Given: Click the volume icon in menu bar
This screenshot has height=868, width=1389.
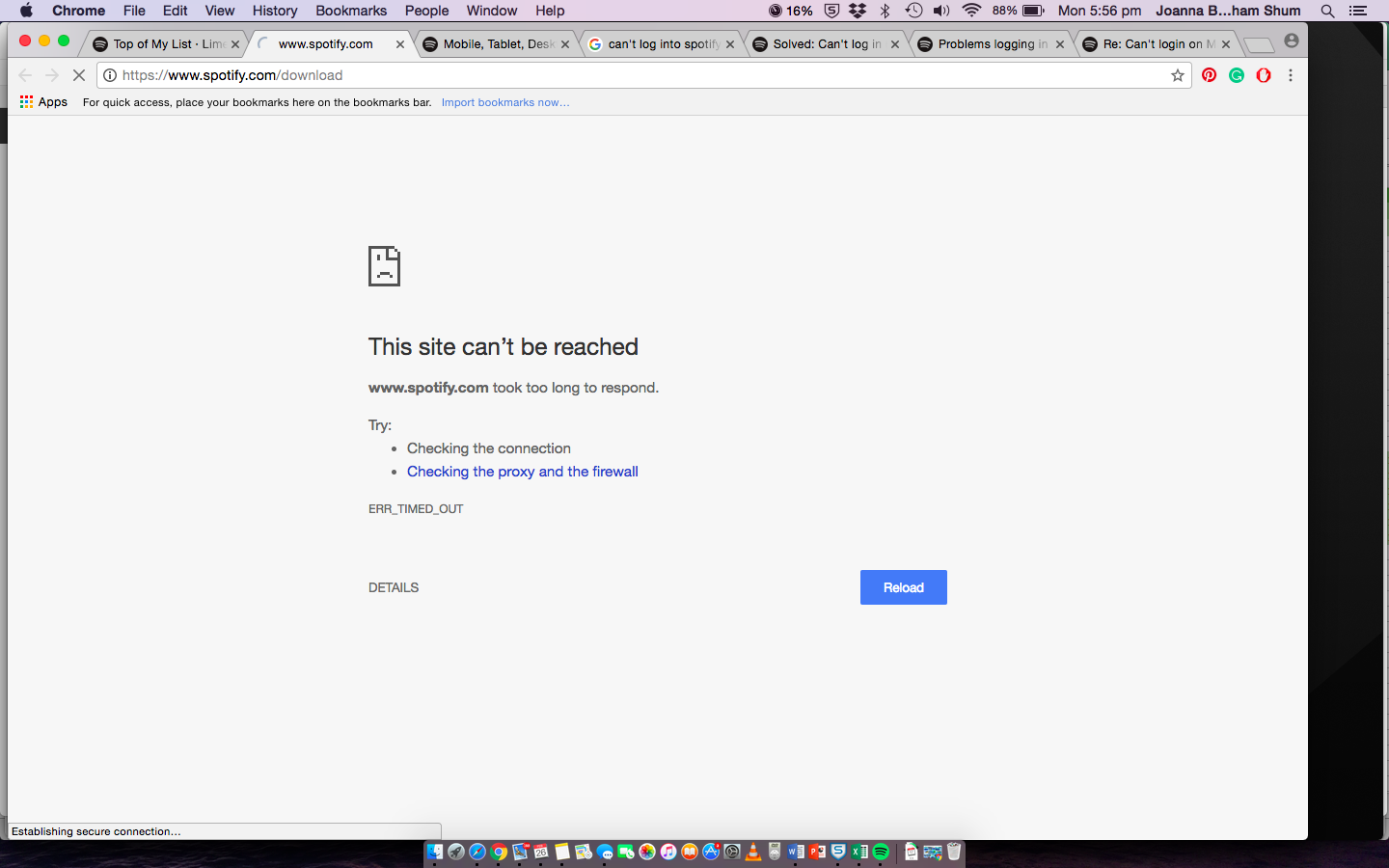Looking at the screenshot, I should [x=941, y=11].
